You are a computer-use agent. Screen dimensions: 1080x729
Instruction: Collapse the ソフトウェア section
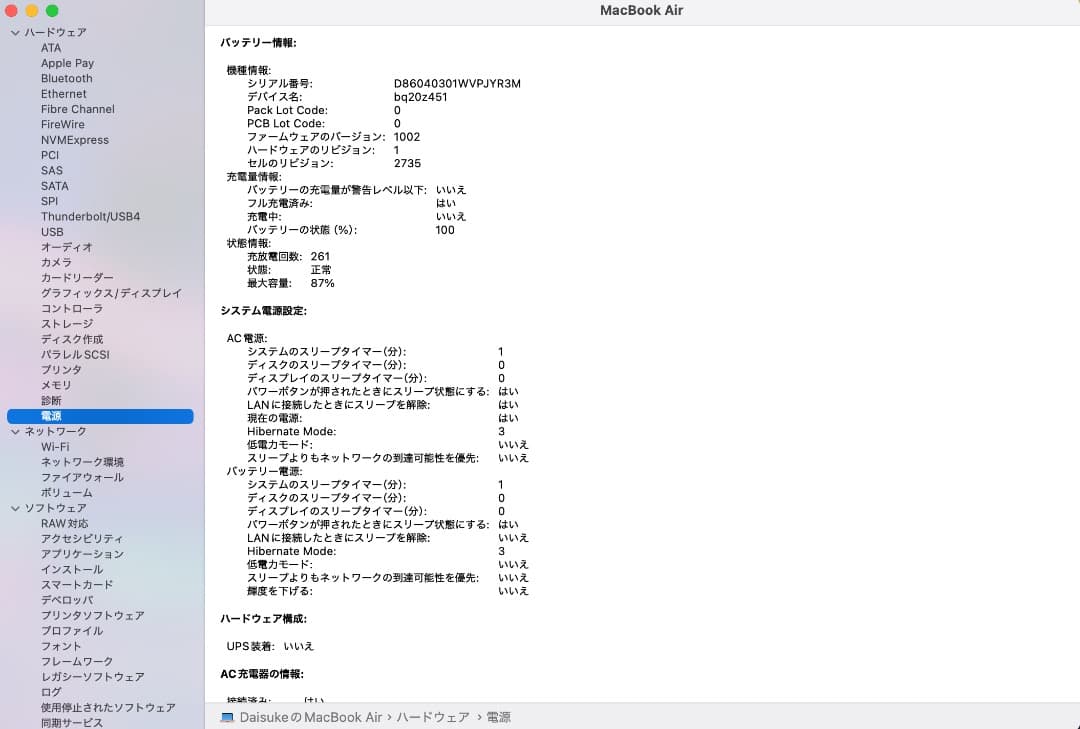click(15, 507)
